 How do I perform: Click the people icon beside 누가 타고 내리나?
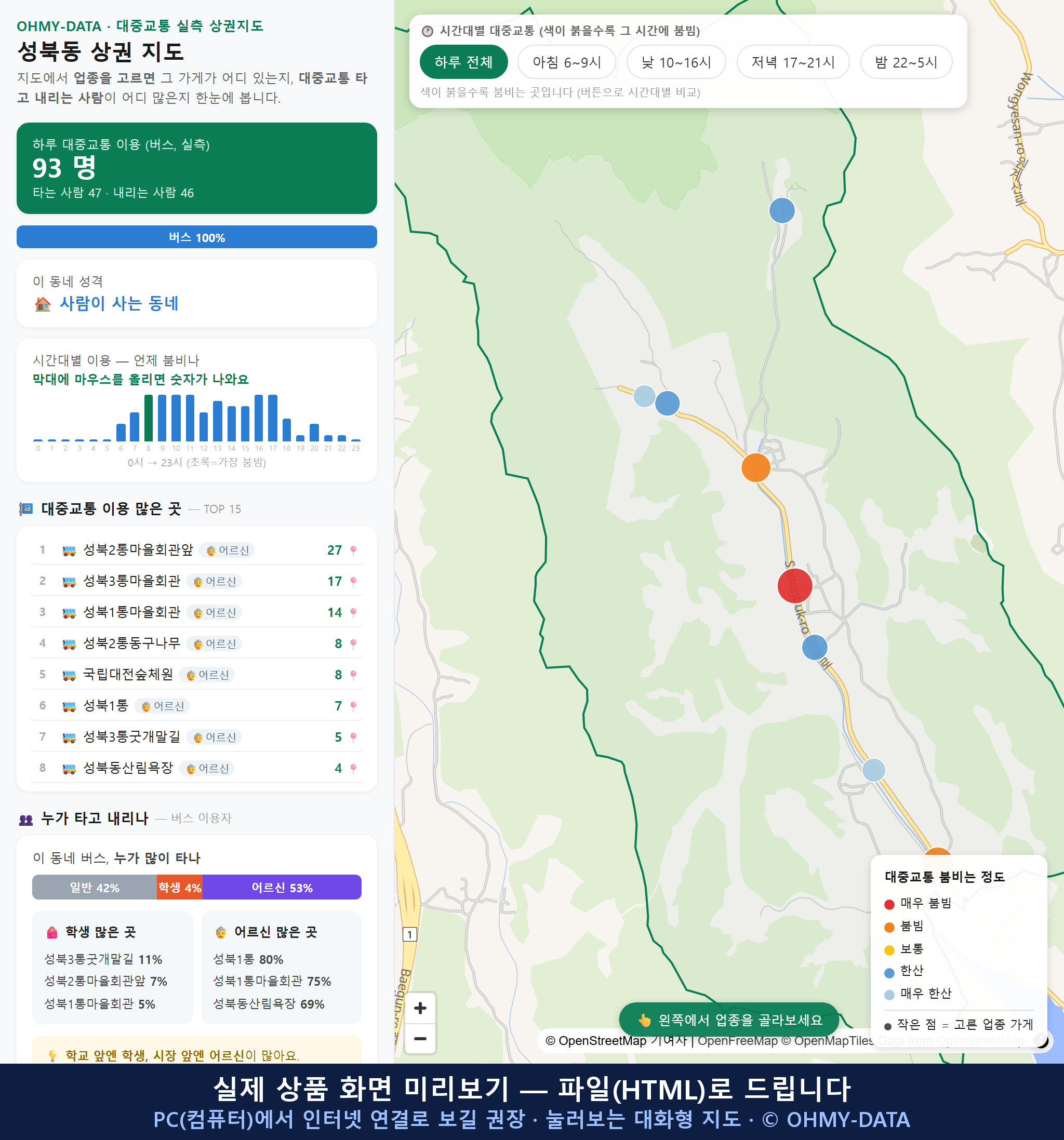coord(26,820)
